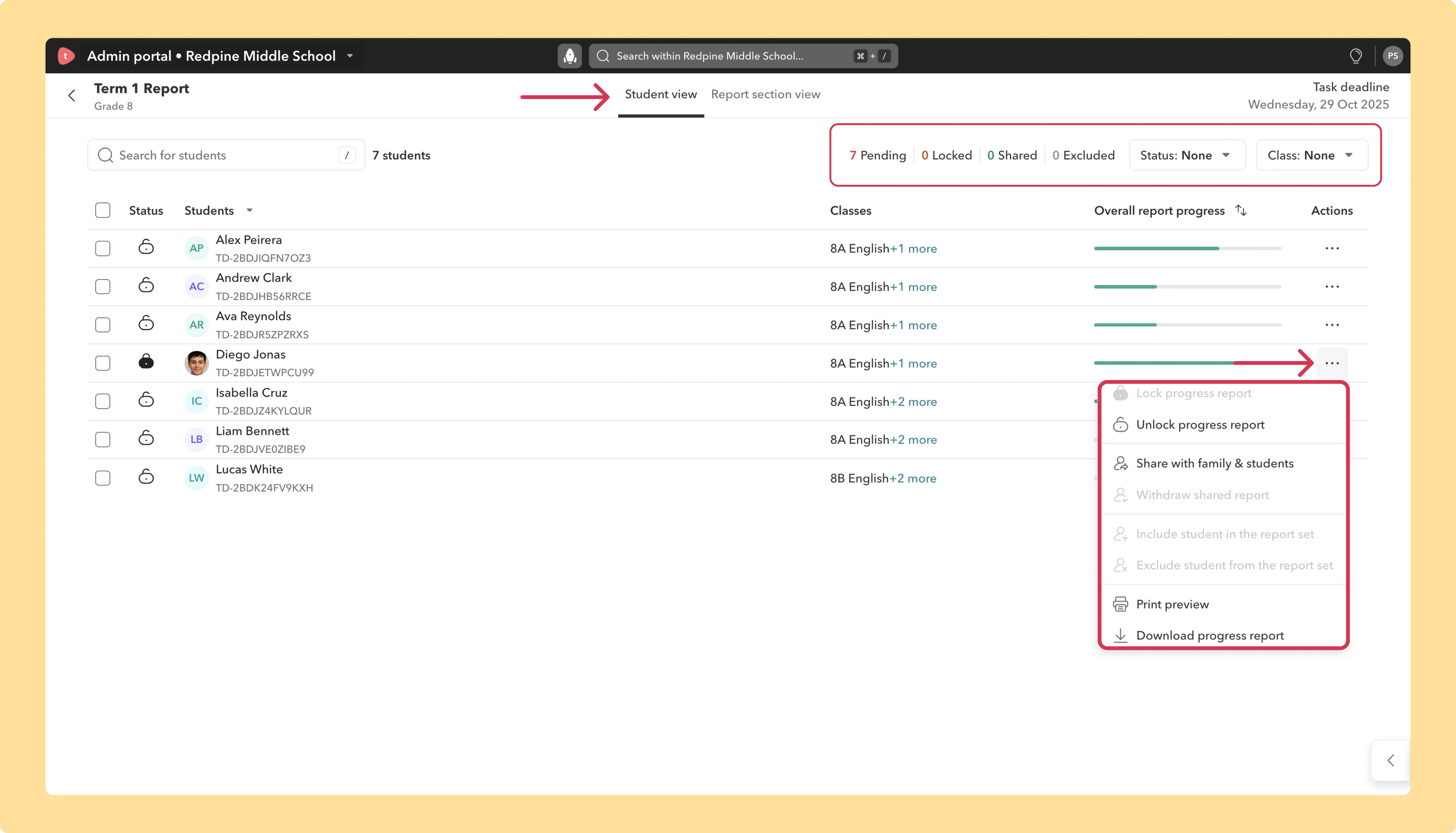This screenshot has height=833, width=1456.
Task: Expand the collapsed side panel chevron
Action: click(x=1391, y=760)
